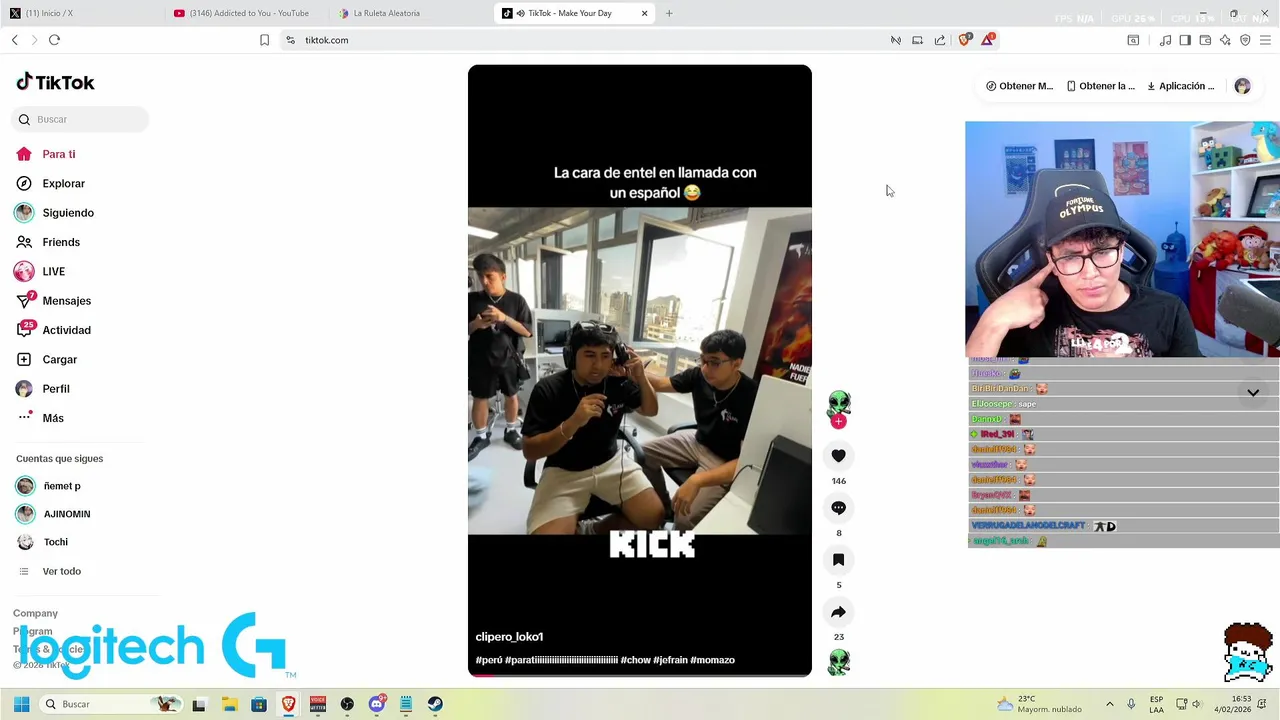Screen dimensions: 1280x720
Task: Click the Buscar search field in TikTok
Action: (x=80, y=119)
